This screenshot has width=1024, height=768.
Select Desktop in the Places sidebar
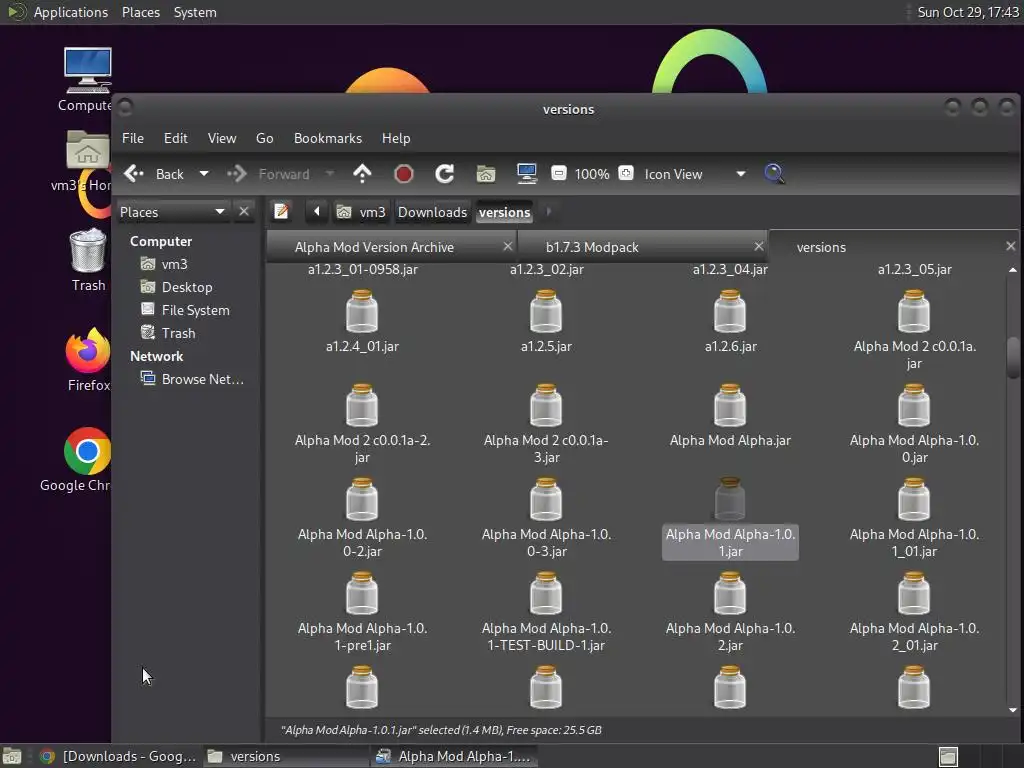click(187, 287)
